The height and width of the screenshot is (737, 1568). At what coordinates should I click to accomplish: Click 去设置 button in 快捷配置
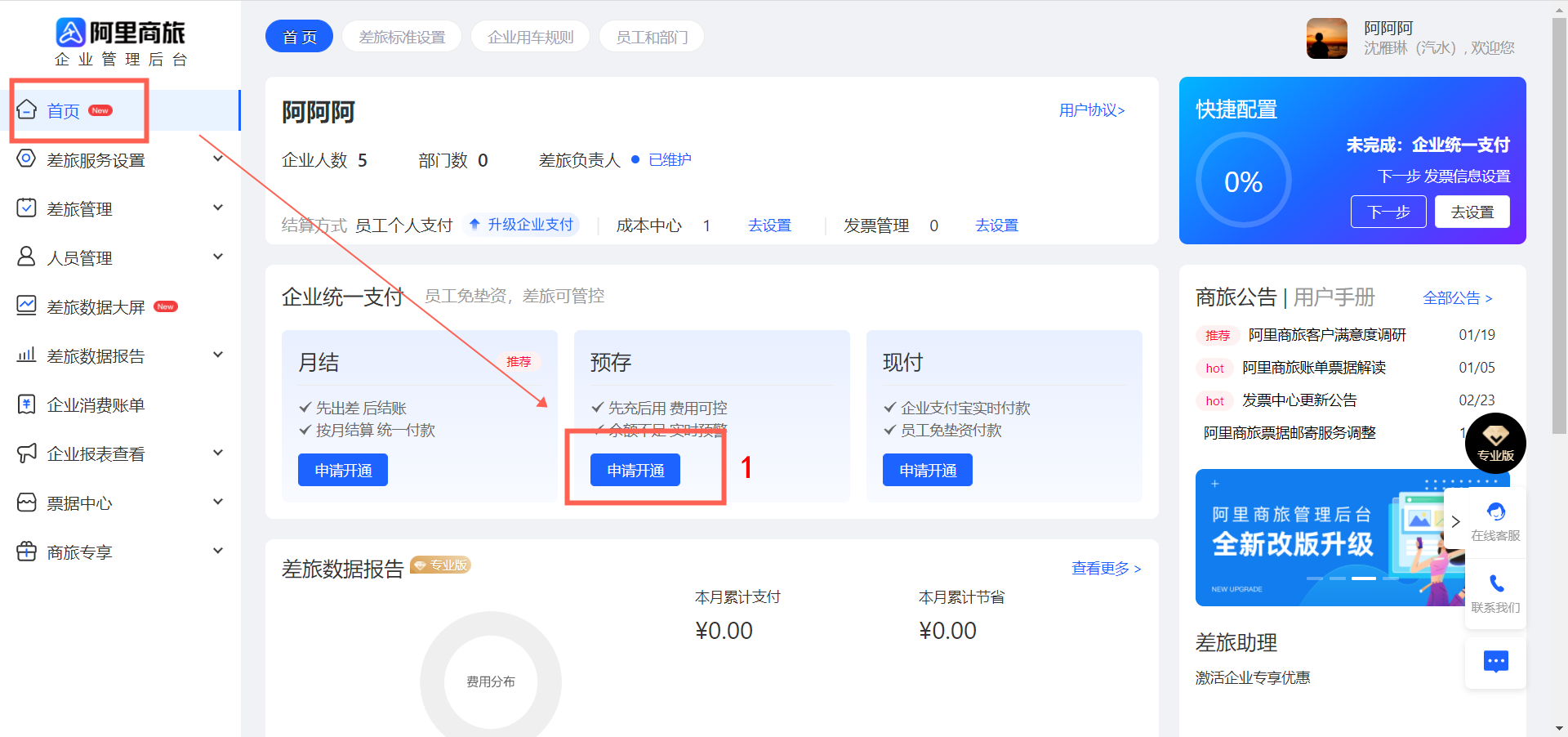tap(1472, 212)
